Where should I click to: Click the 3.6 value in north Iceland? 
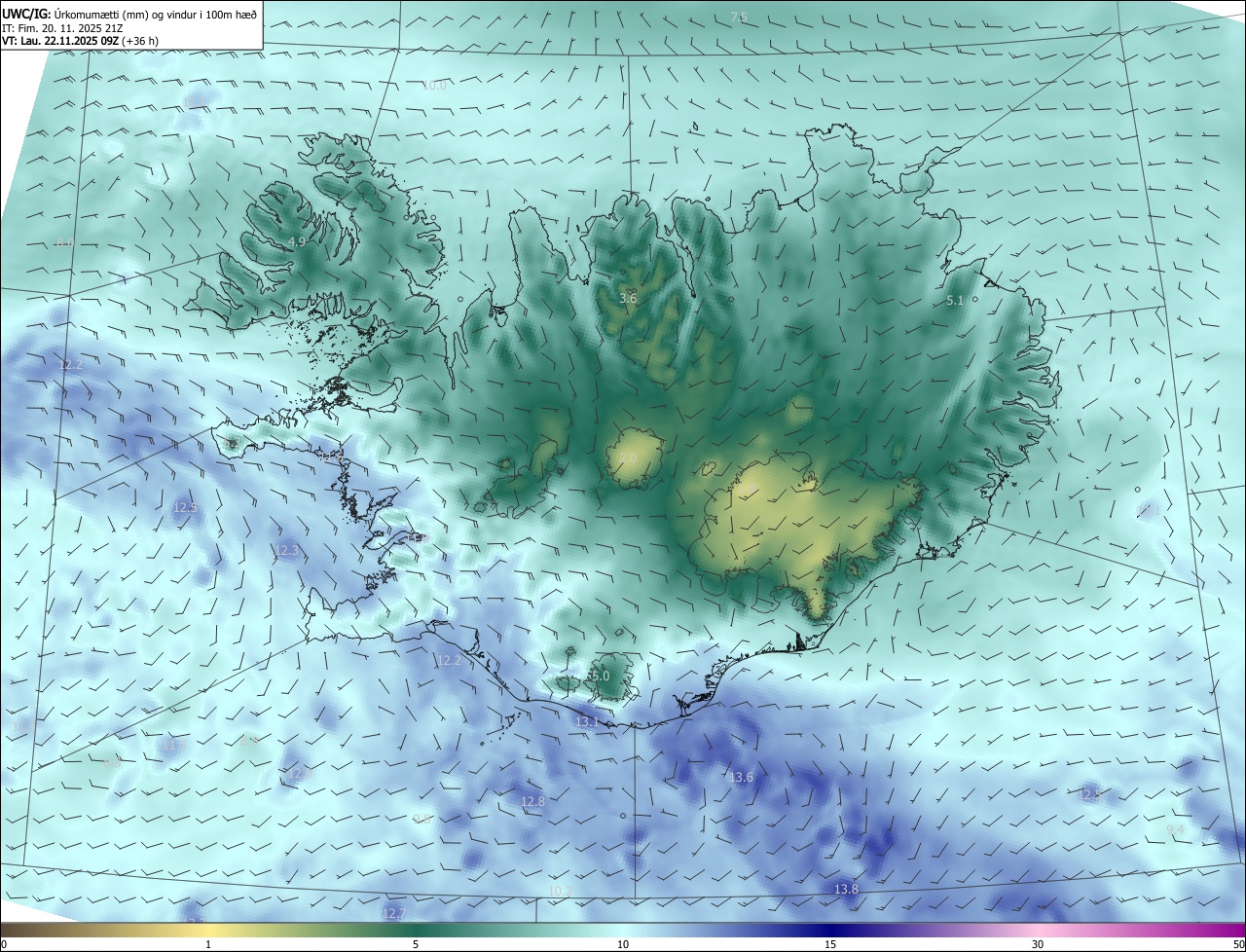click(628, 298)
